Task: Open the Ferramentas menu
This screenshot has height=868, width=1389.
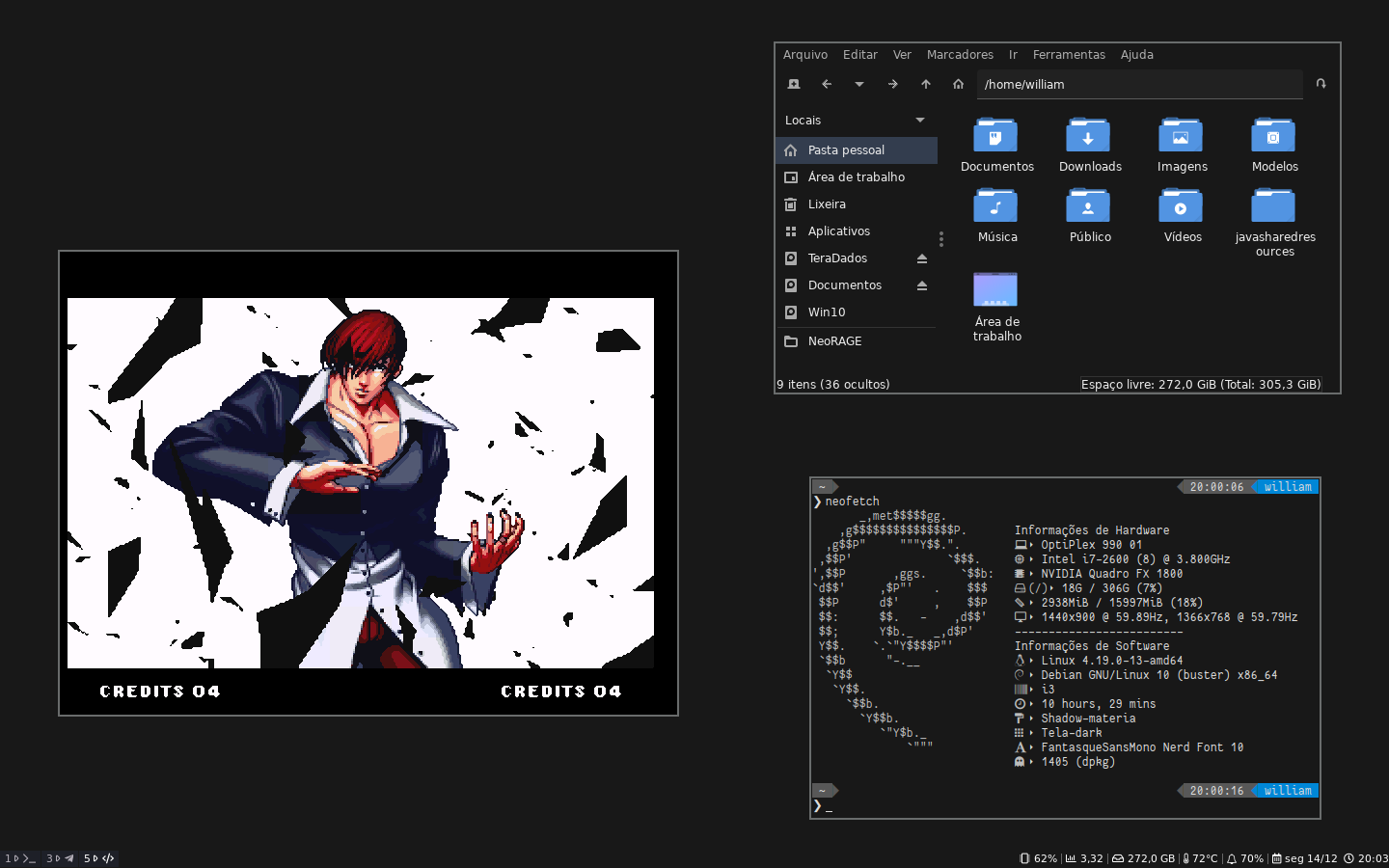Action: pos(1069,55)
